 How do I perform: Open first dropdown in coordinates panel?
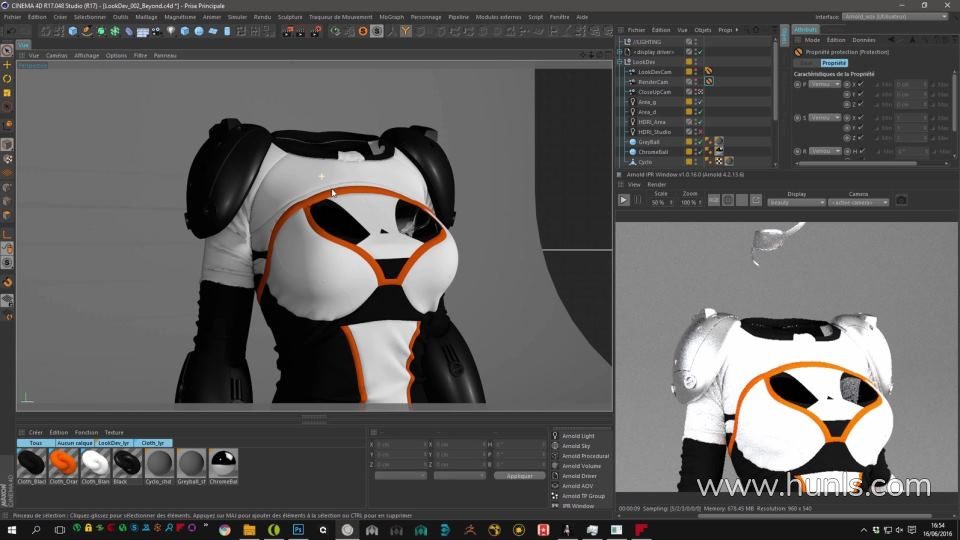point(400,475)
